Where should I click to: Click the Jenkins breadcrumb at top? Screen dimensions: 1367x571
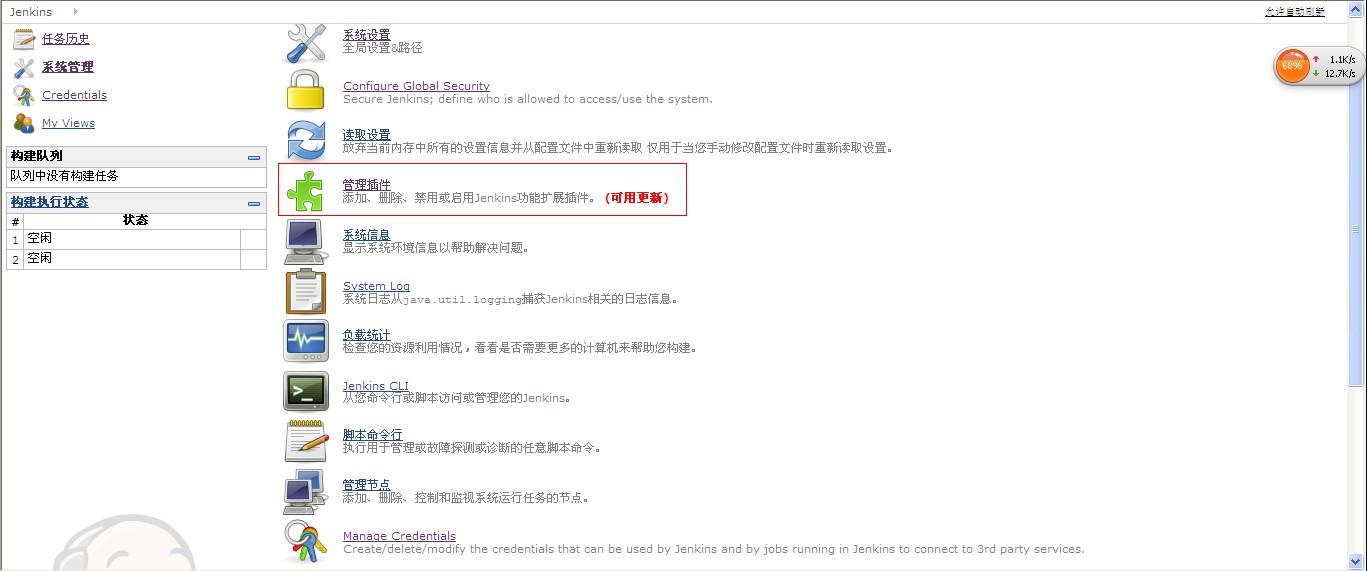[x=31, y=12]
